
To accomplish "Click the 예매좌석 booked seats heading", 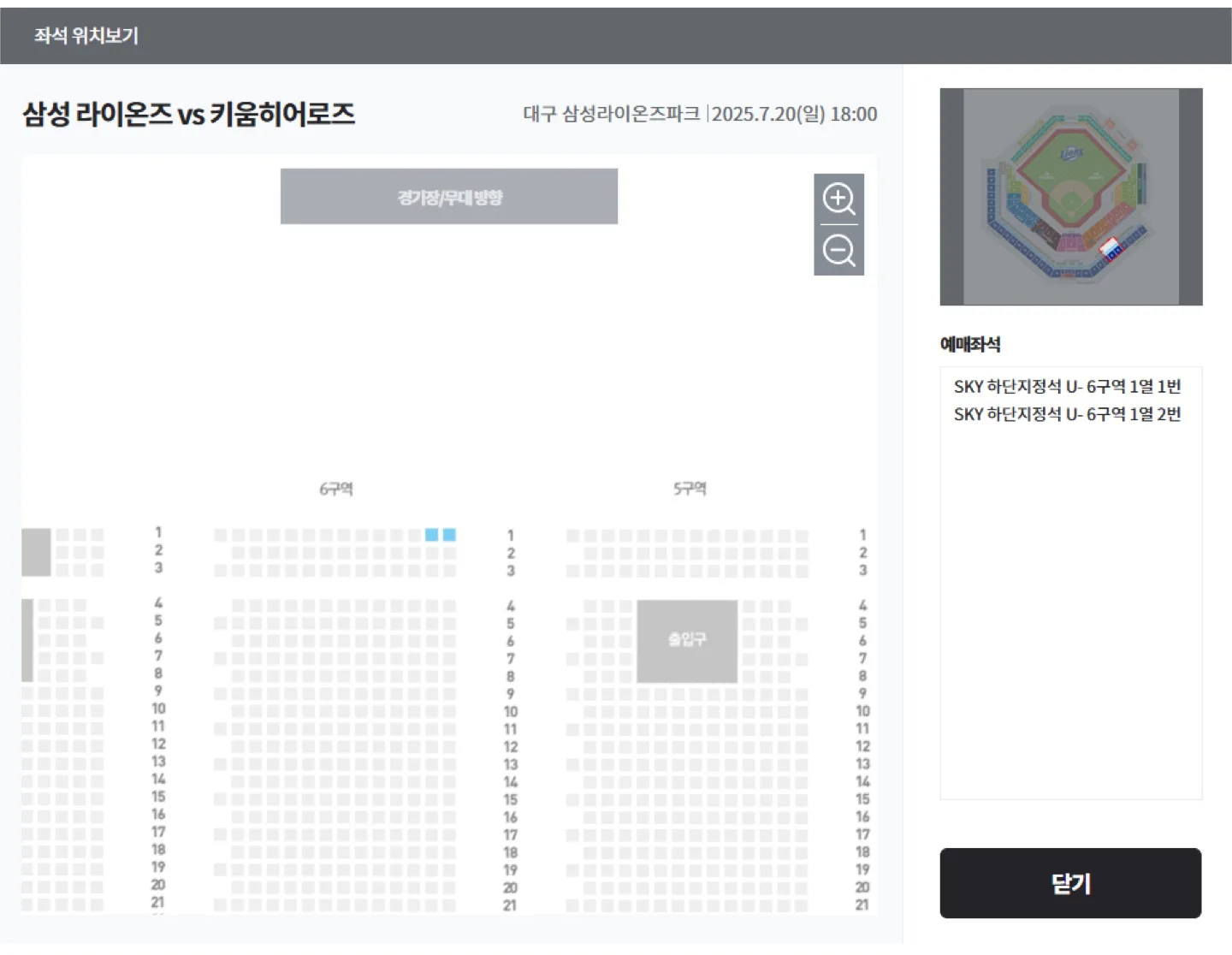I will point(970,344).
